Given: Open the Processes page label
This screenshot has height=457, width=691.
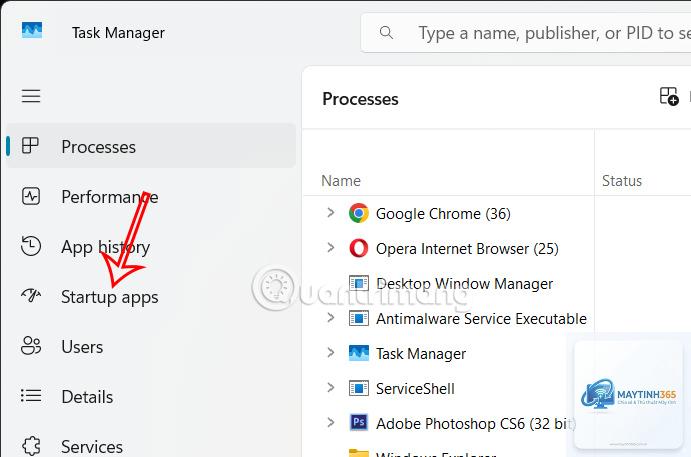Looking at the screenshot, I should (x=99, y=147).
